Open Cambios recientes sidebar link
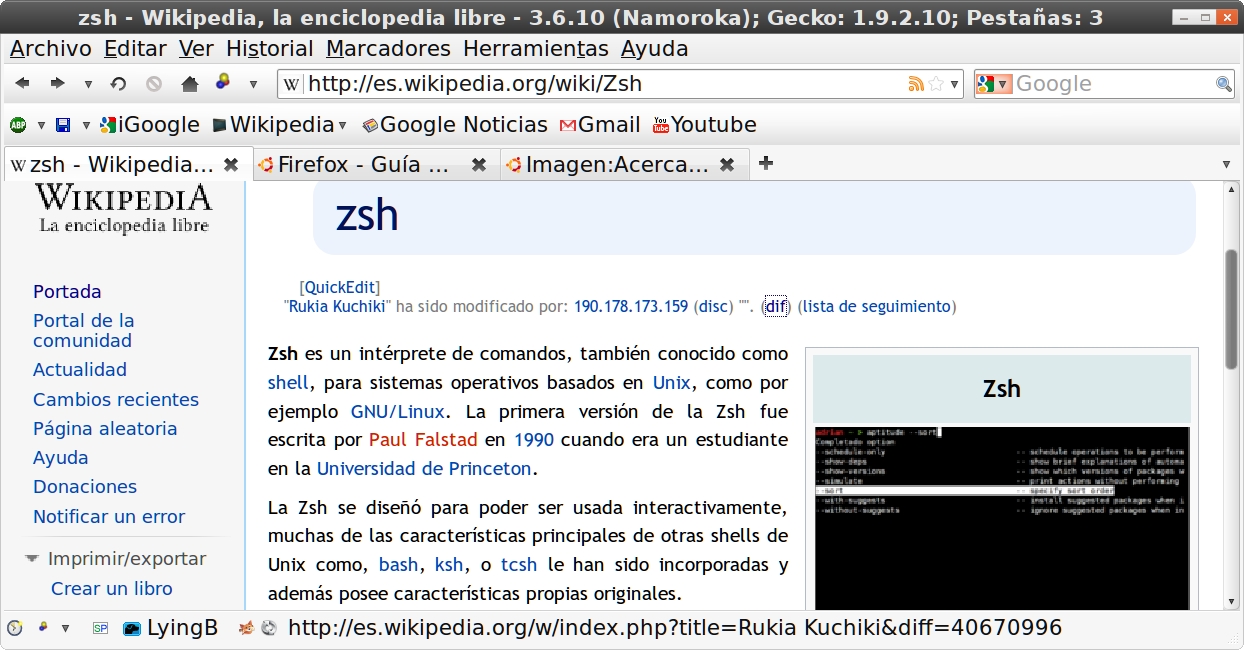The width and height of the screenshot is (1244, 650). tap(116, 400)
